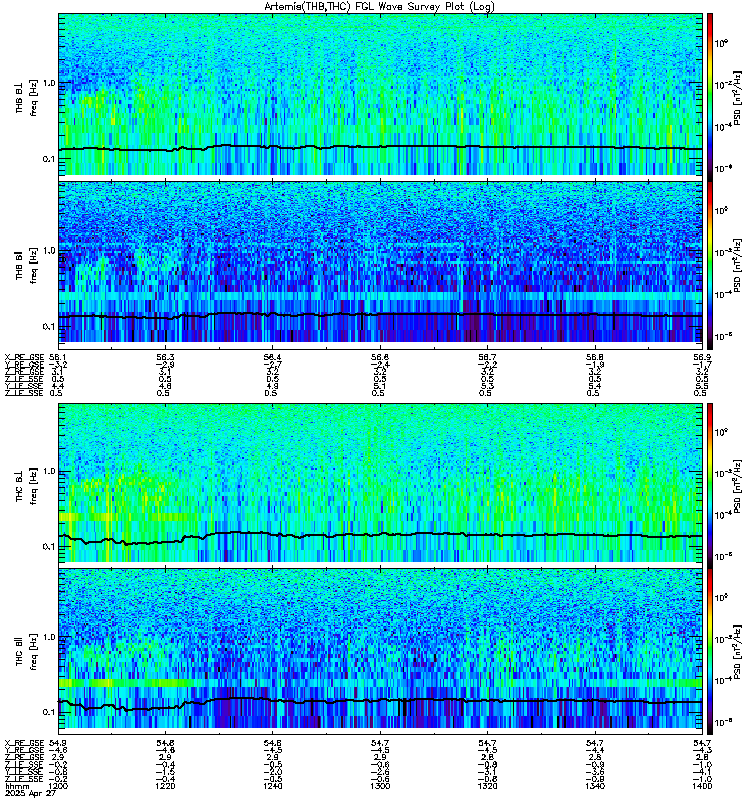Click the 2025 Apr 27 date label
The height and width of the screenshot is (800, 750).
click(22, 795)
